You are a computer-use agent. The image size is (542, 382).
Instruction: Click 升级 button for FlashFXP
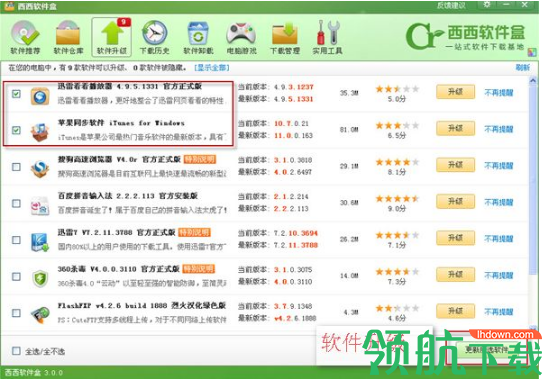pos(455,311)
